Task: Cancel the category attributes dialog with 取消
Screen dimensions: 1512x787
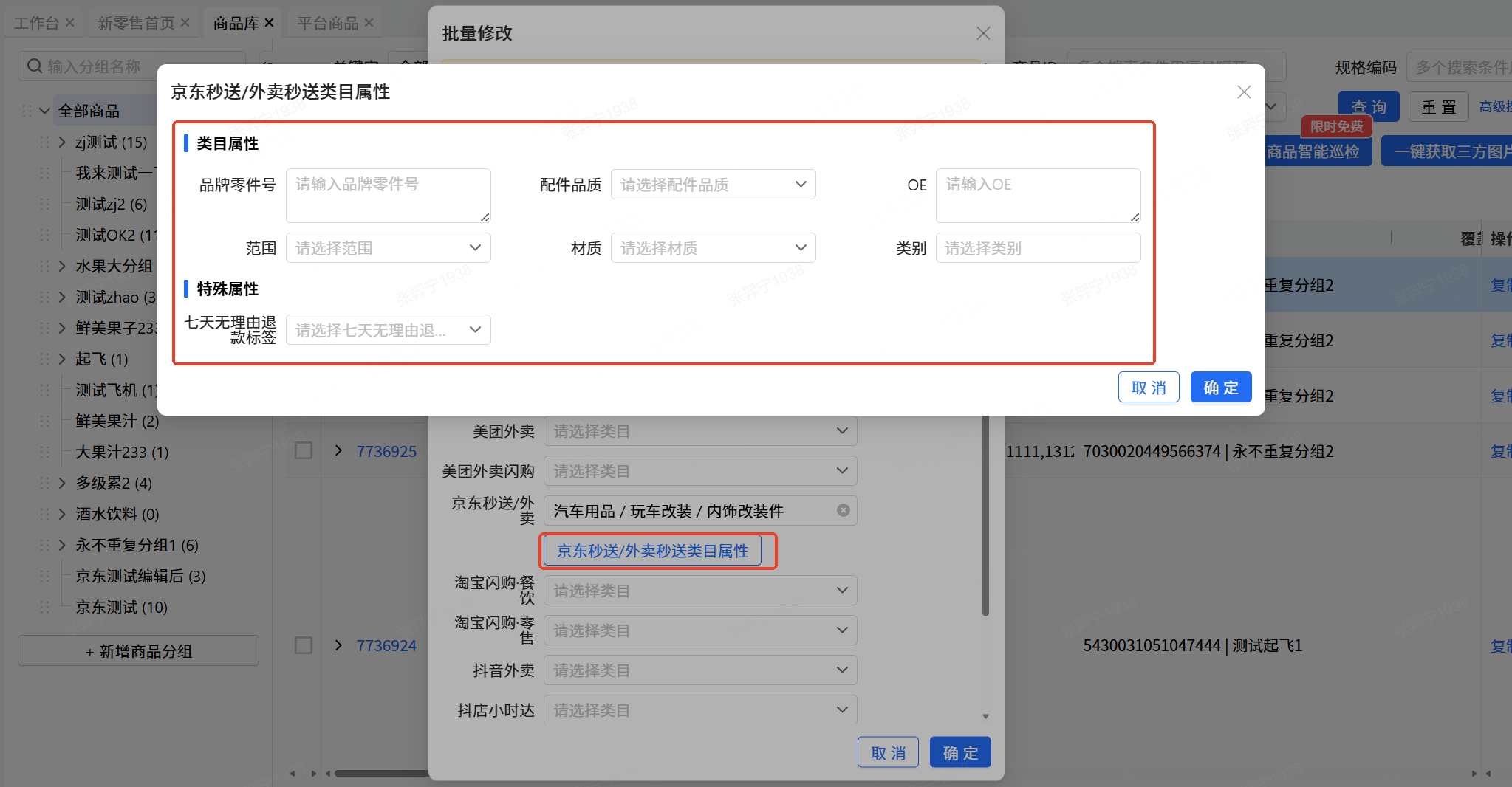Action: pyautogui.click(x=1149, y=388)
